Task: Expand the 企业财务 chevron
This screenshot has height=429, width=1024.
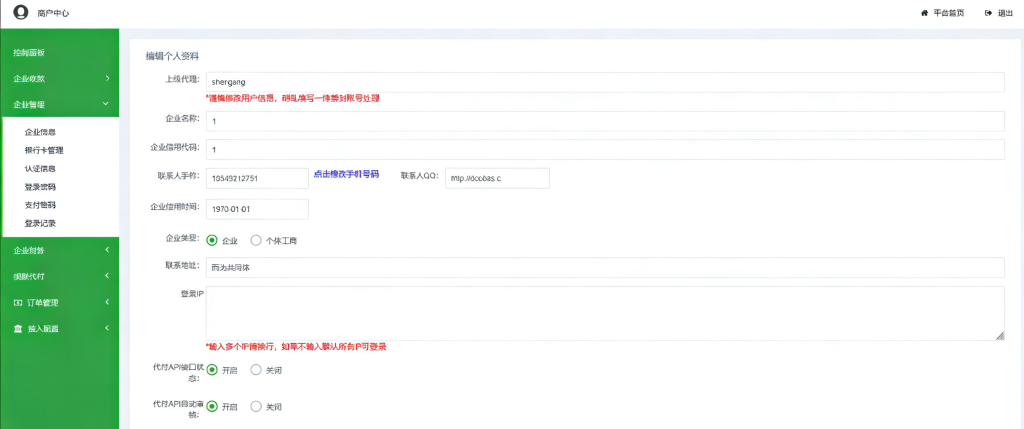Action: coord(106,250)
